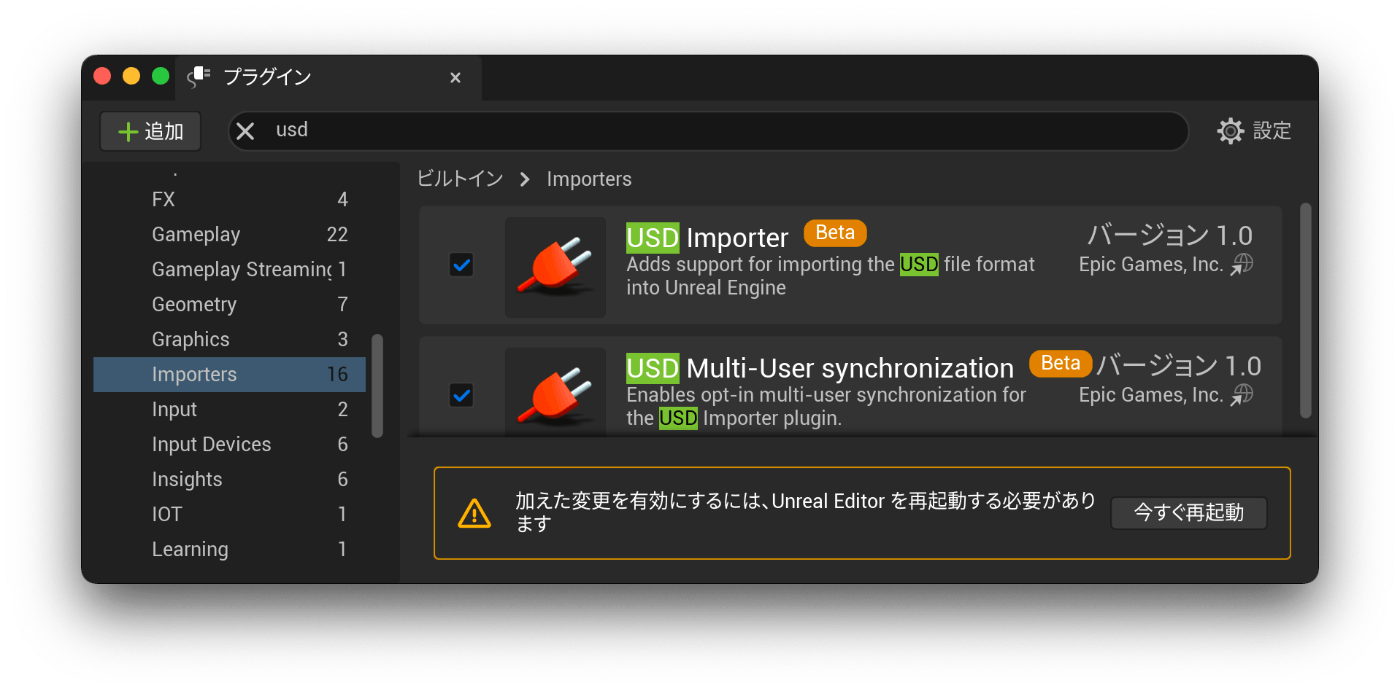Click the category list scrollbar
The width and height of the screenshot is (1400, 691).
pos(377,386)
